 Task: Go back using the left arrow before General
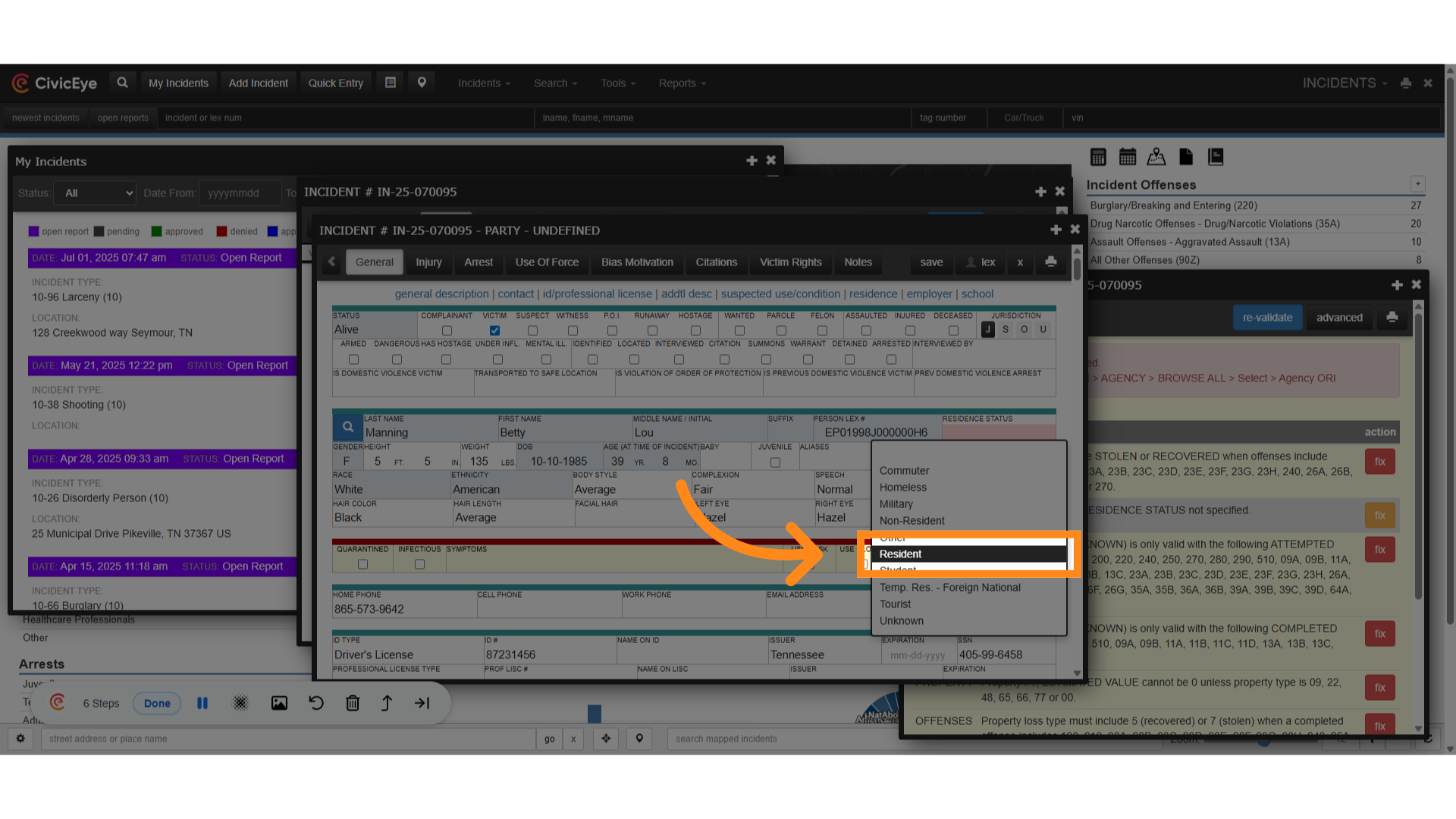(x=331, y=262)
